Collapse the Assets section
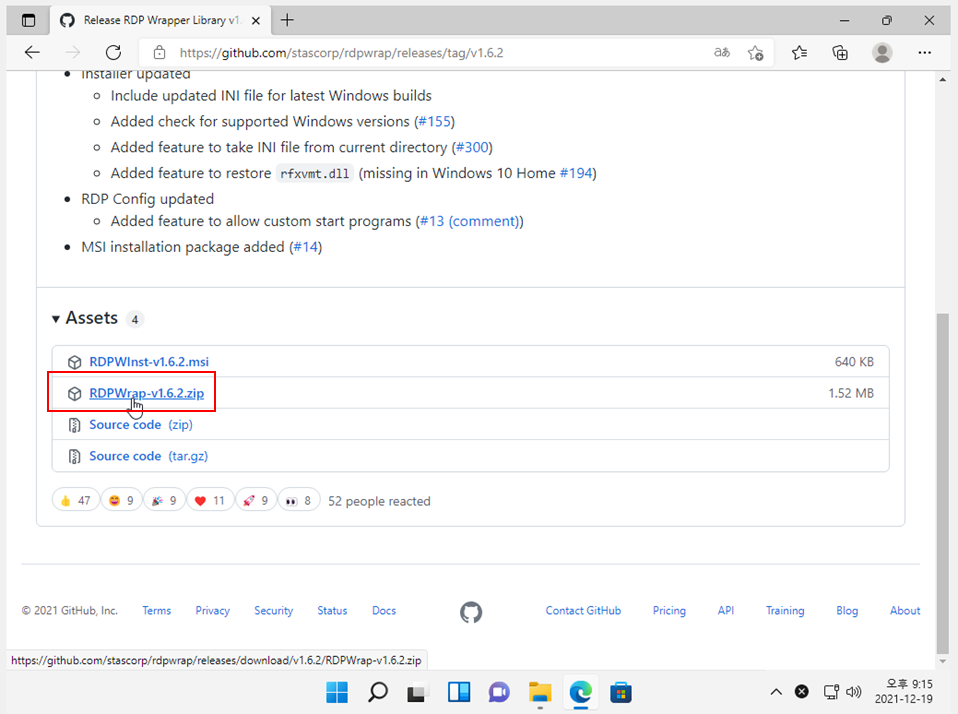Viewport: 958px width, 714px height. click(56, 319)
